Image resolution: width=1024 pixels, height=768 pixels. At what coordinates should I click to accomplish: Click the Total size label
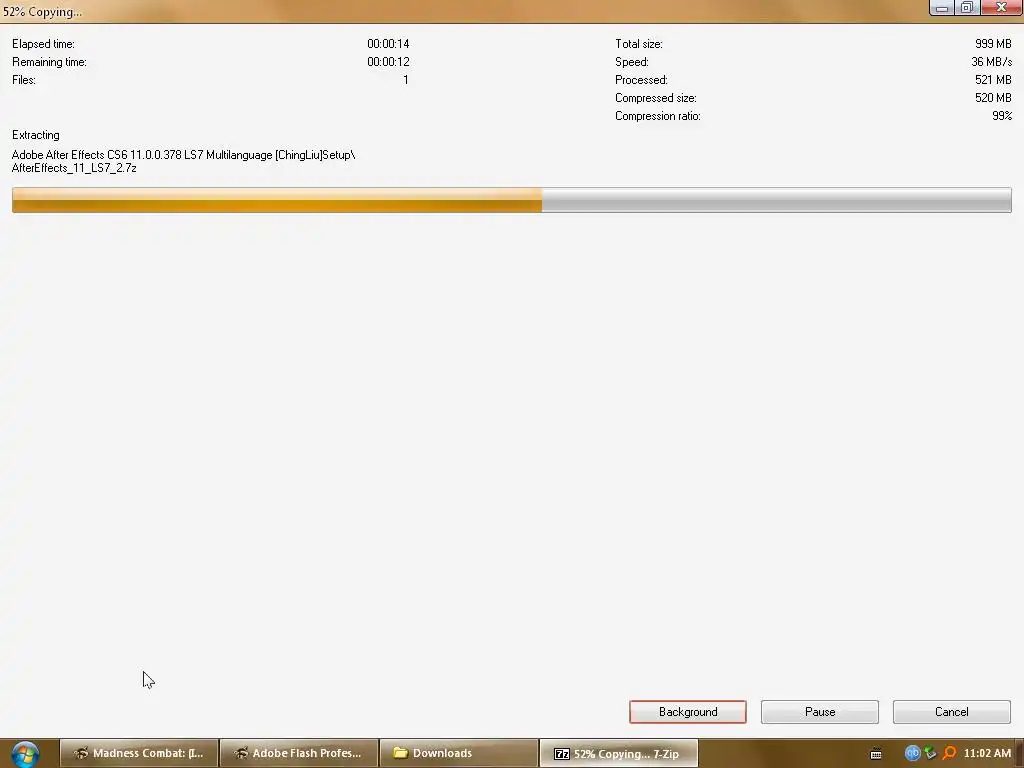point(639,44)
